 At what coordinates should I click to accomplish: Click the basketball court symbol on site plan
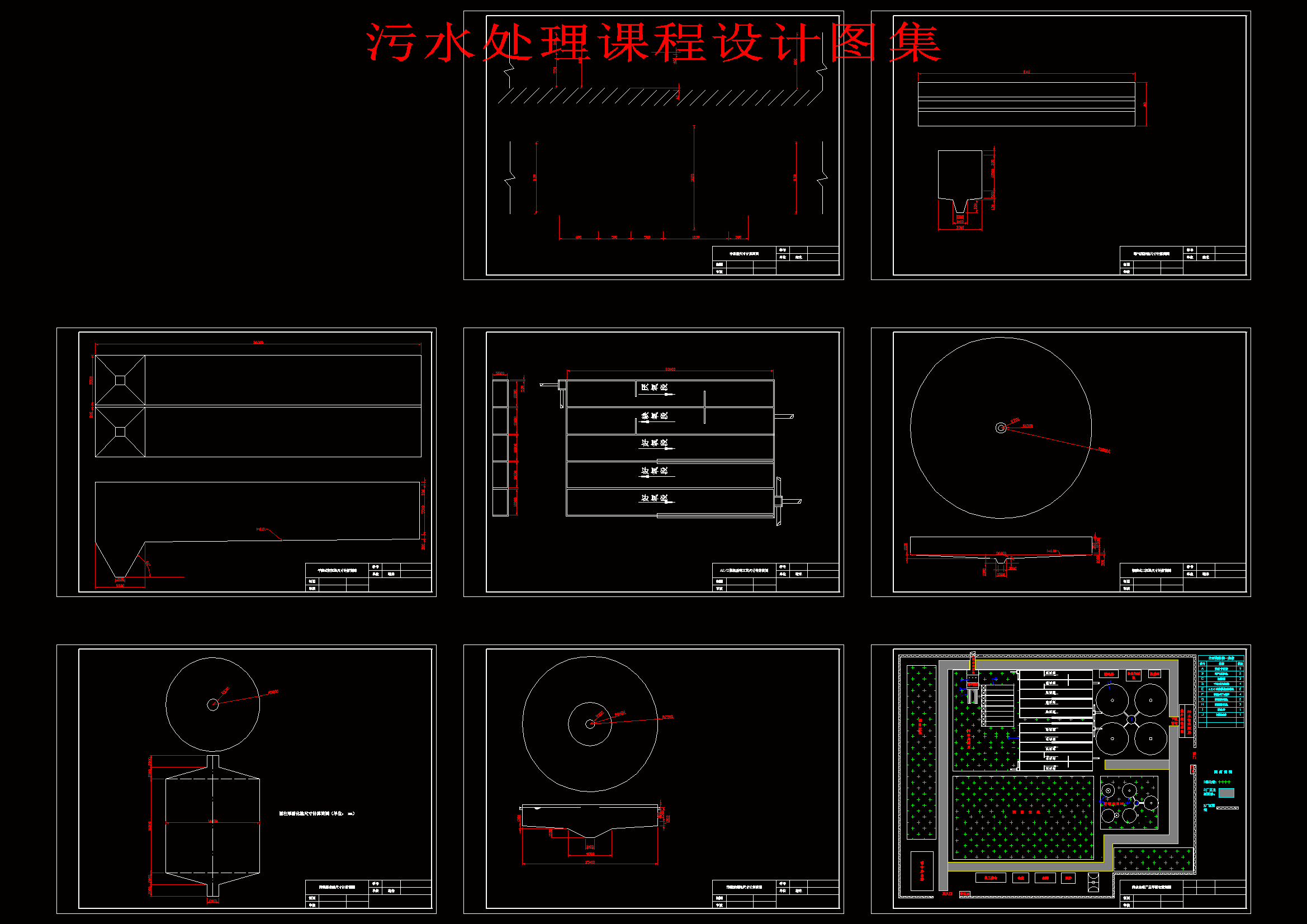click(1093, 882)
